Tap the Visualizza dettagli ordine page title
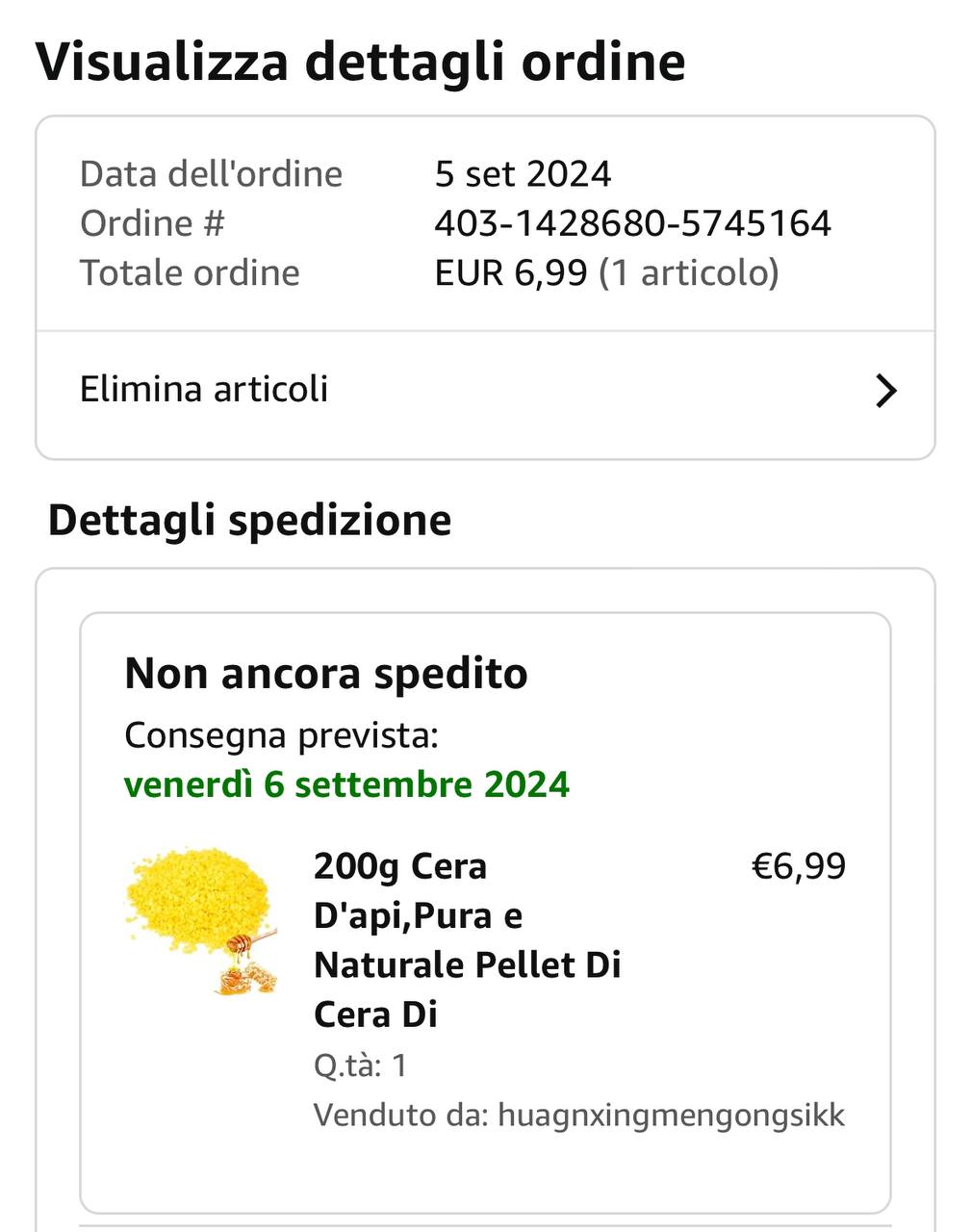The image size is (971, 1232). coord(361,62)
